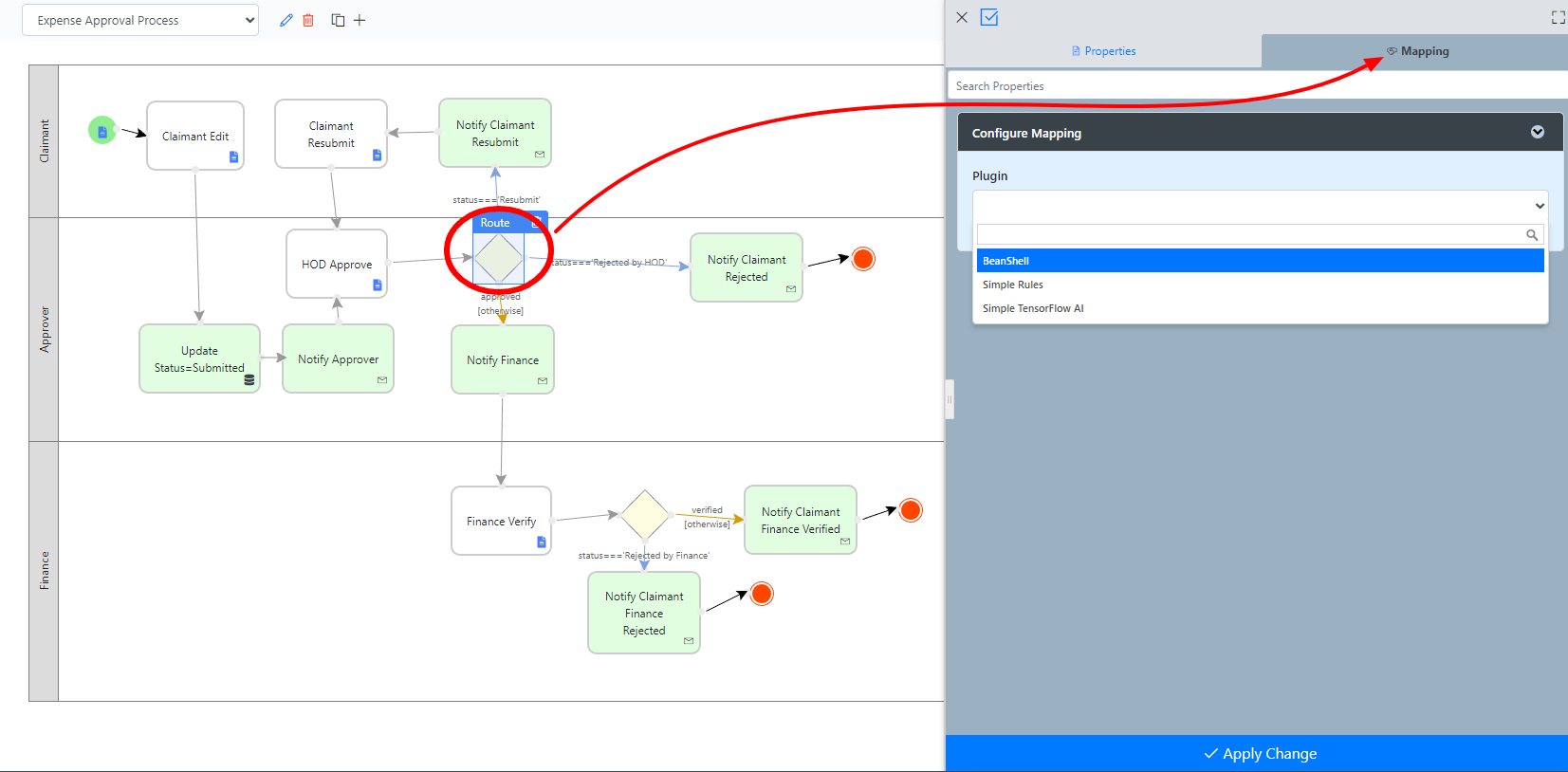Switch to the Properties tab
Viewport: 1568px width, 772px height.
click(1103, 51)
